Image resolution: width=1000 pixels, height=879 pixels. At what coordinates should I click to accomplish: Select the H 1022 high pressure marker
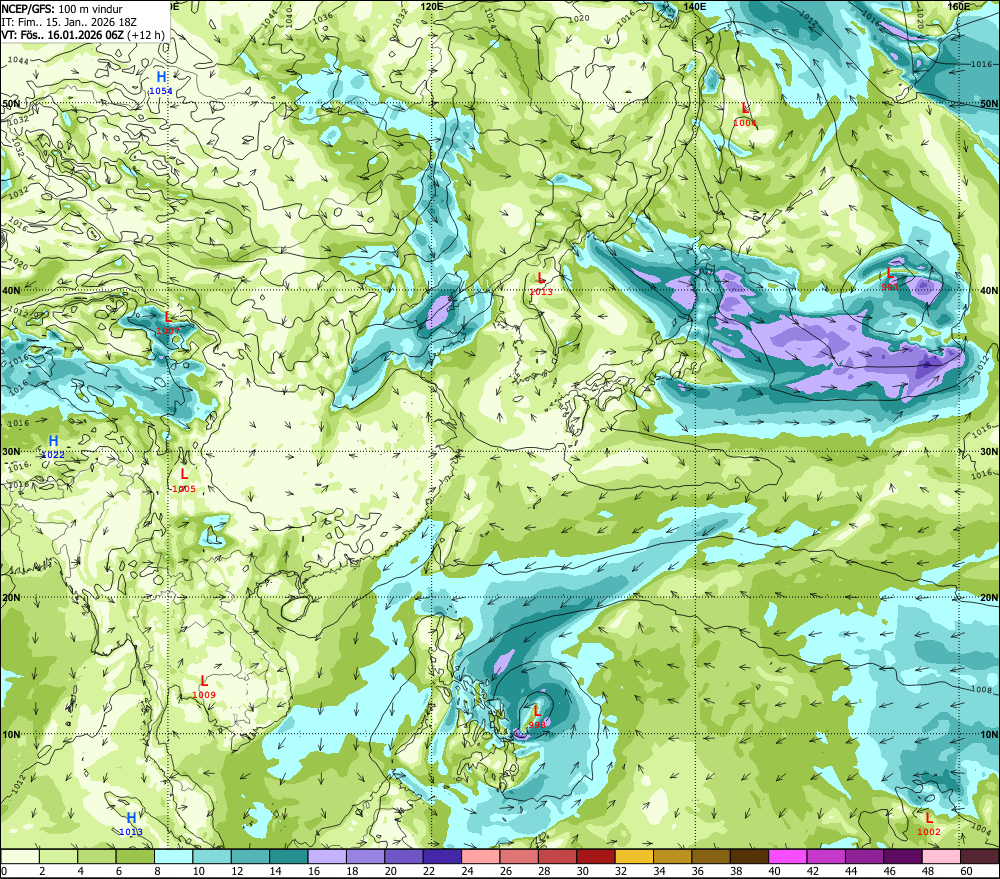(x=53, y=447)
